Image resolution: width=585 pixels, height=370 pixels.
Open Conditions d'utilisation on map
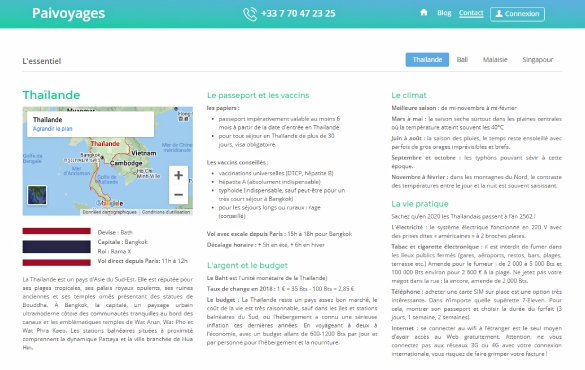[x=166, y=212]
